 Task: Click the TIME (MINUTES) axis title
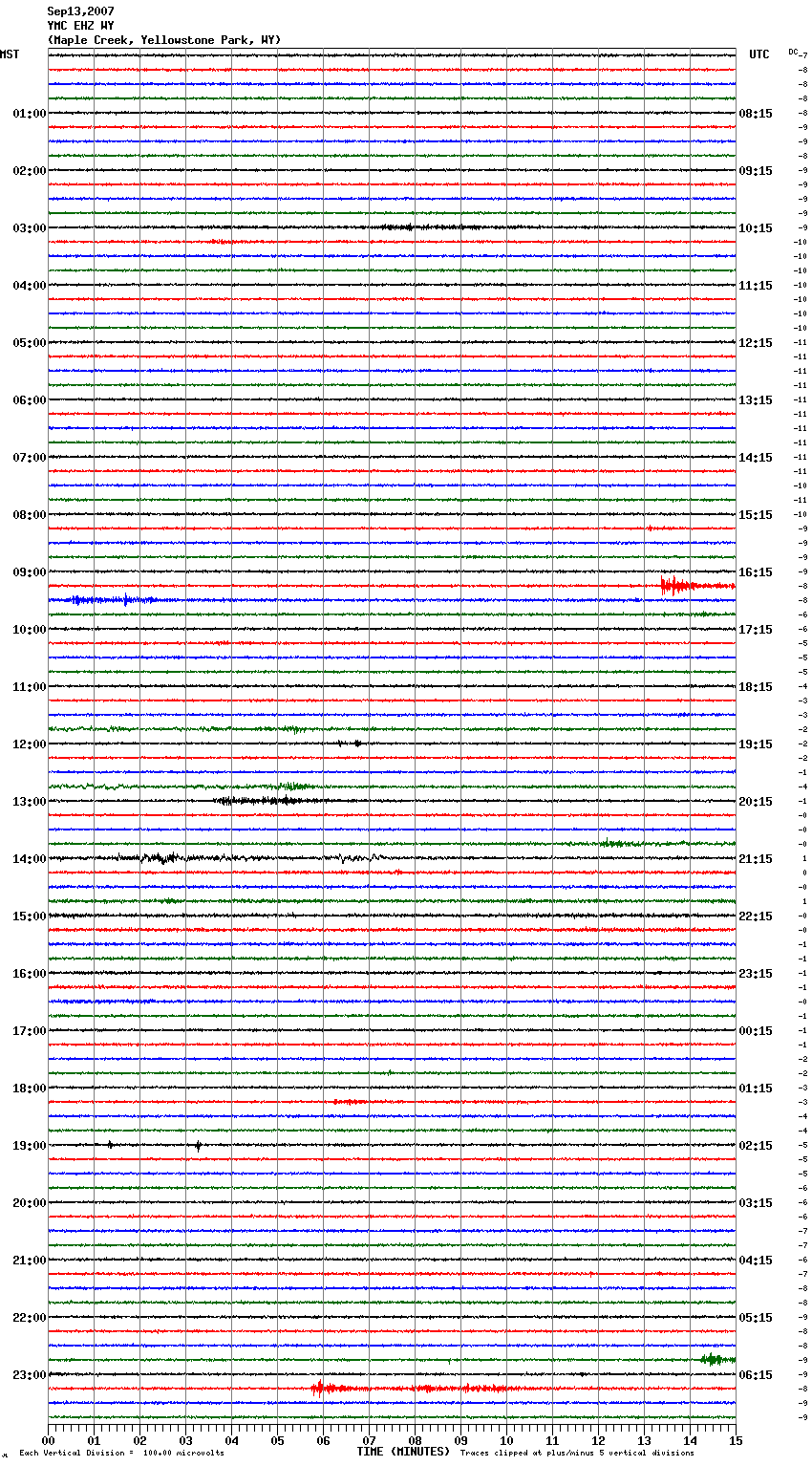(x=403, y=1452)
